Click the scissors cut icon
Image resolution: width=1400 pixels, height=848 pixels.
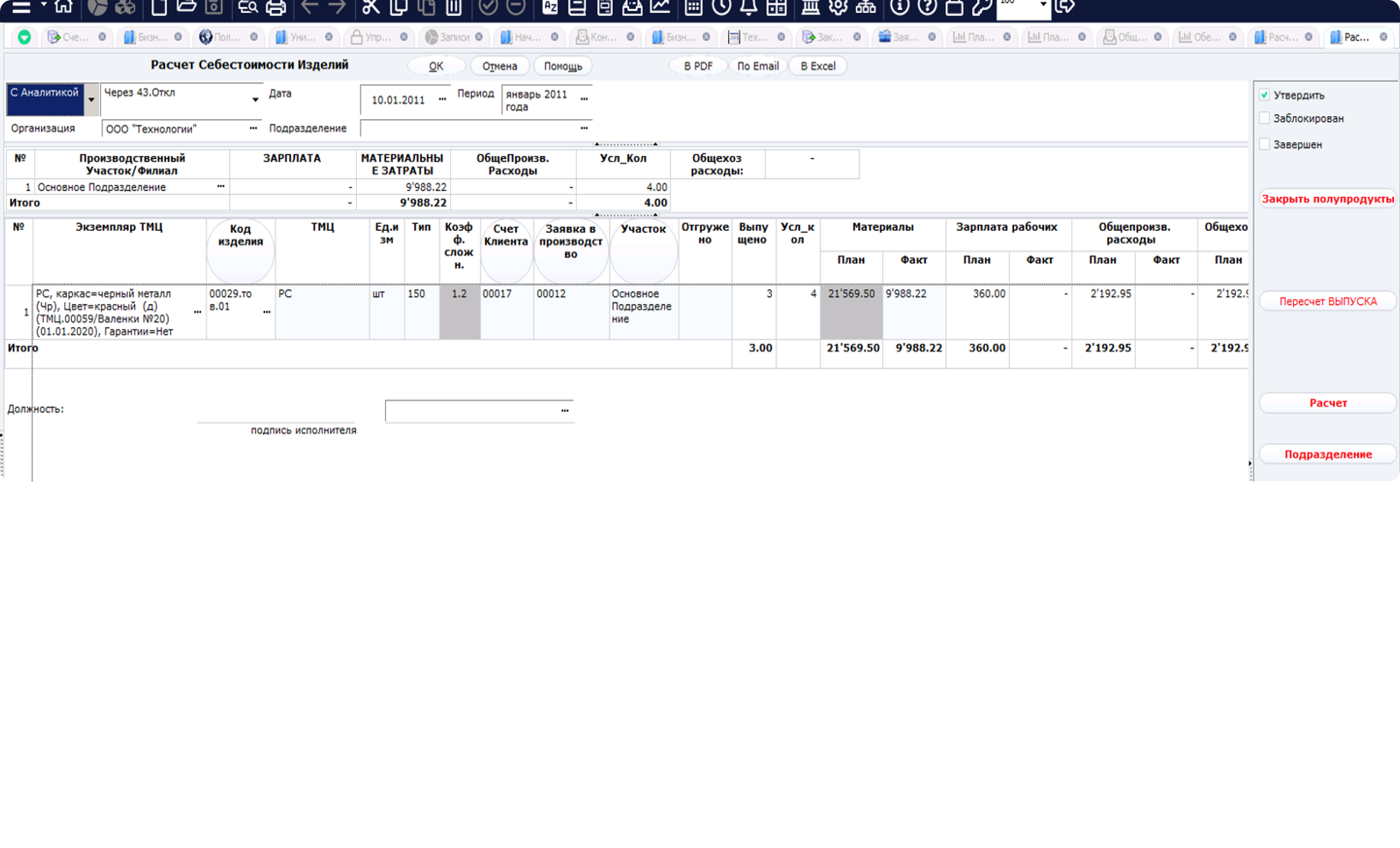[371, 8]
